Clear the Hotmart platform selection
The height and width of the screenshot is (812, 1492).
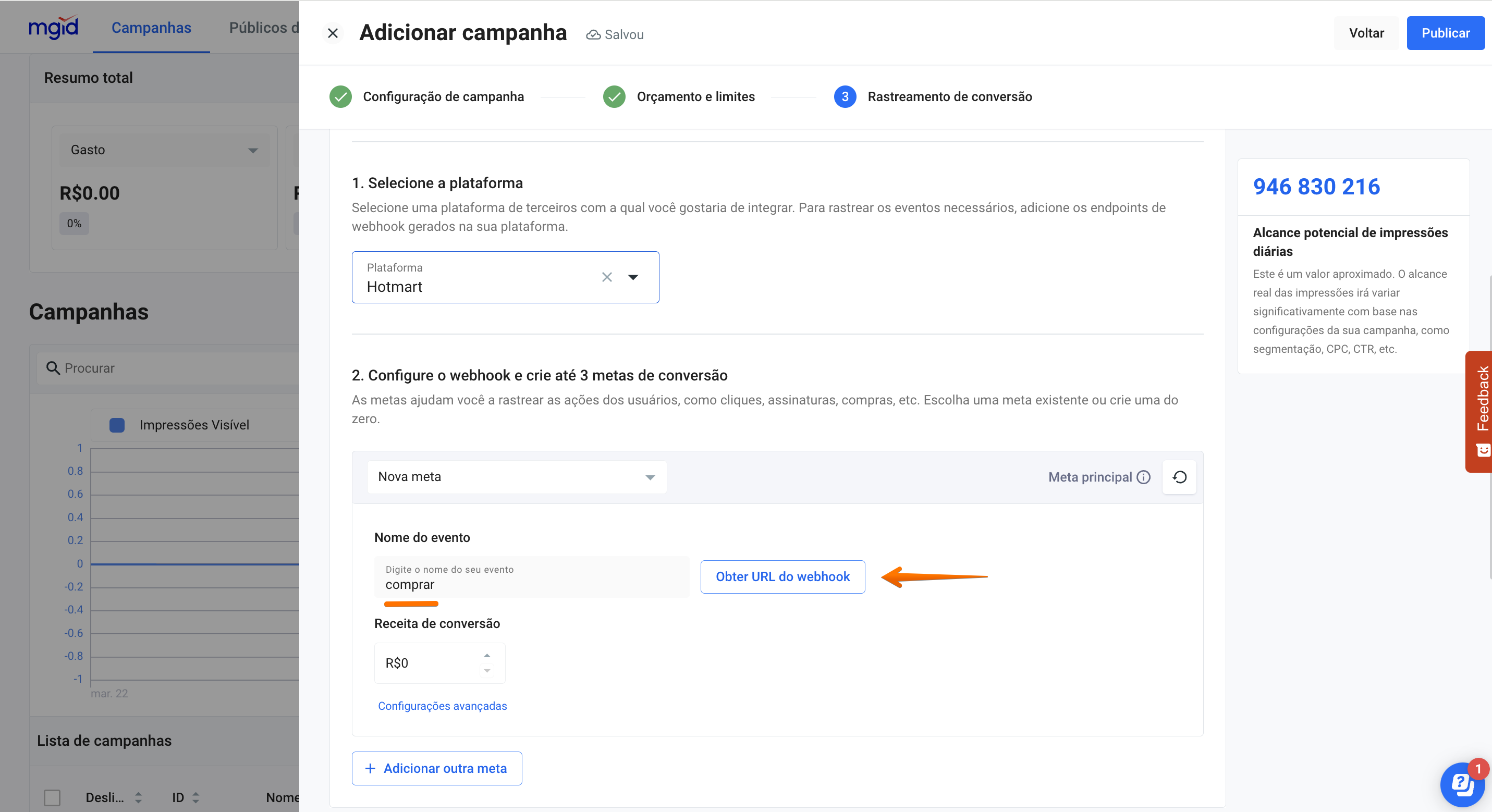pyautogui.click(x=606, y=277)
